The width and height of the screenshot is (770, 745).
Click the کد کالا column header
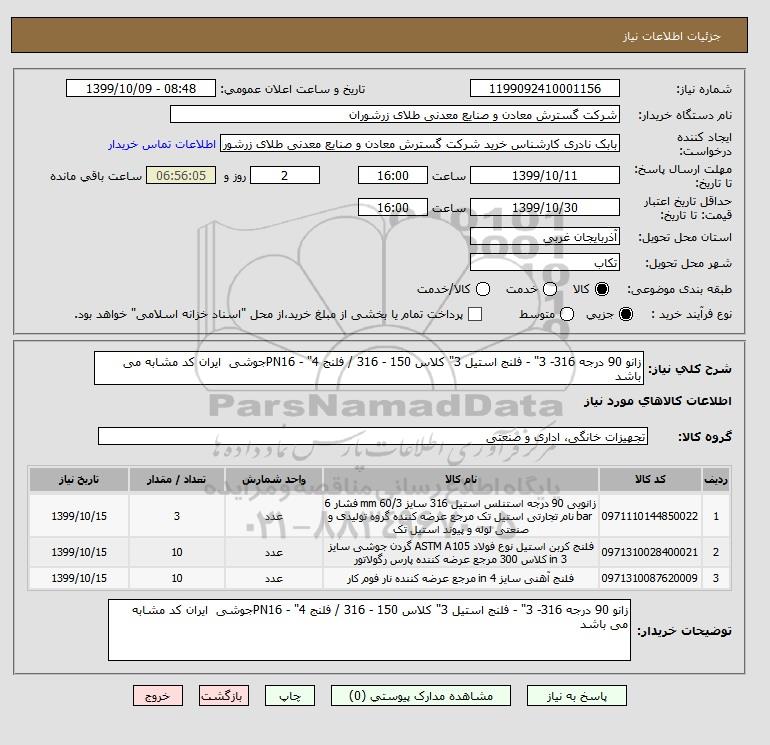pyautogui.click(x=650, y=479)
